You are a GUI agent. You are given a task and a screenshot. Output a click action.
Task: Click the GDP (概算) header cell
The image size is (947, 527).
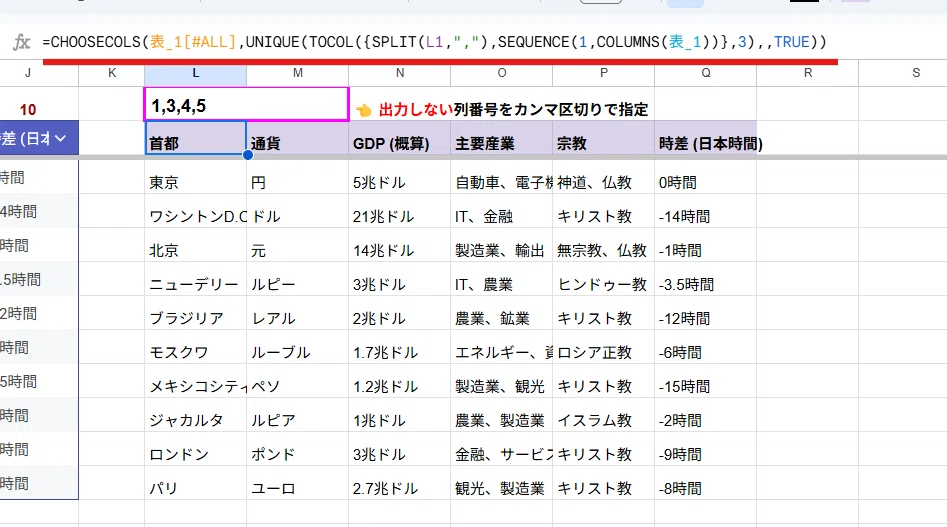pyautogui.click(x=400, y=138)
